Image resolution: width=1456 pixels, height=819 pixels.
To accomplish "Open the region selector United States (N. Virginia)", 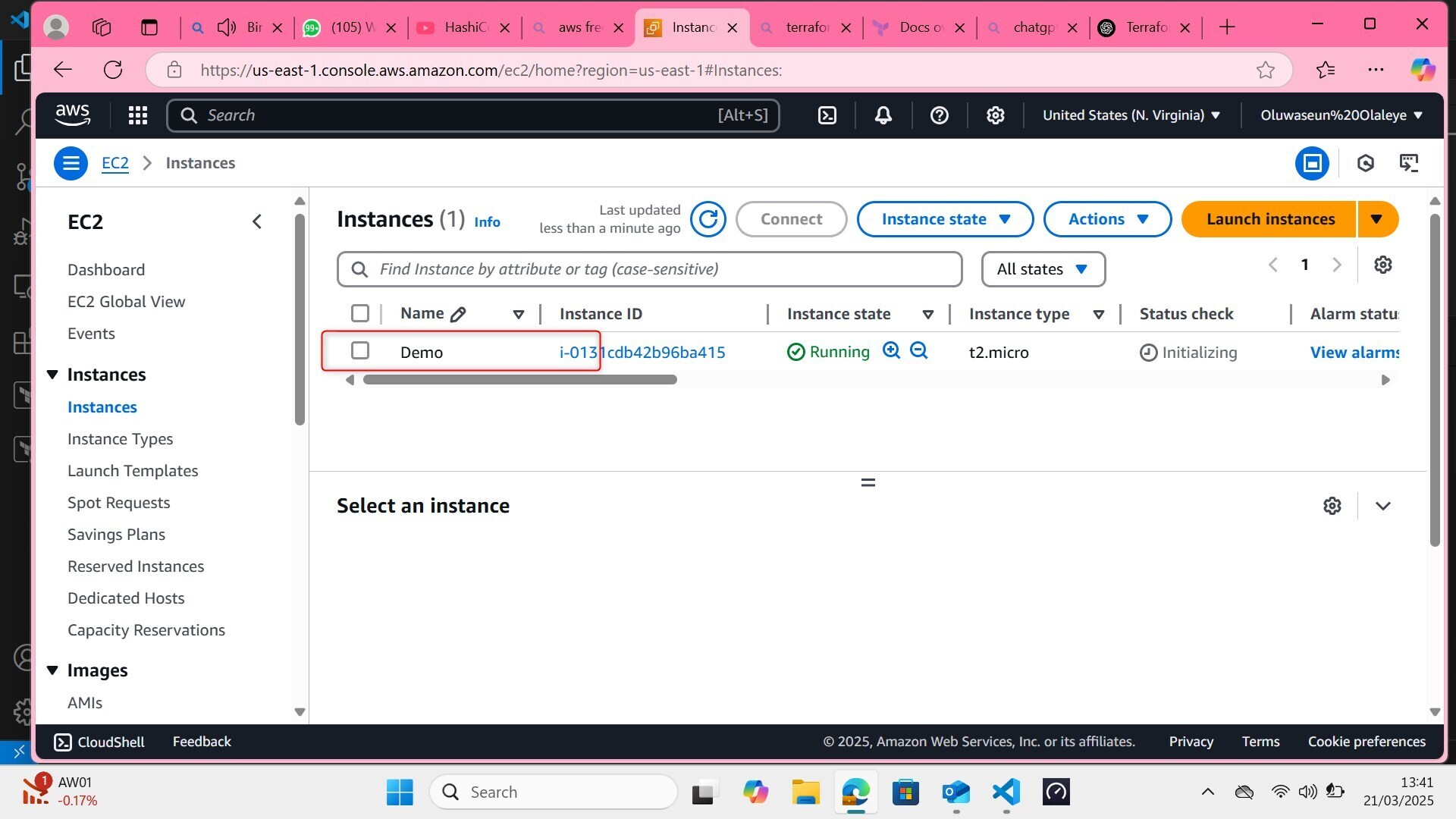I will (1131, 115).
